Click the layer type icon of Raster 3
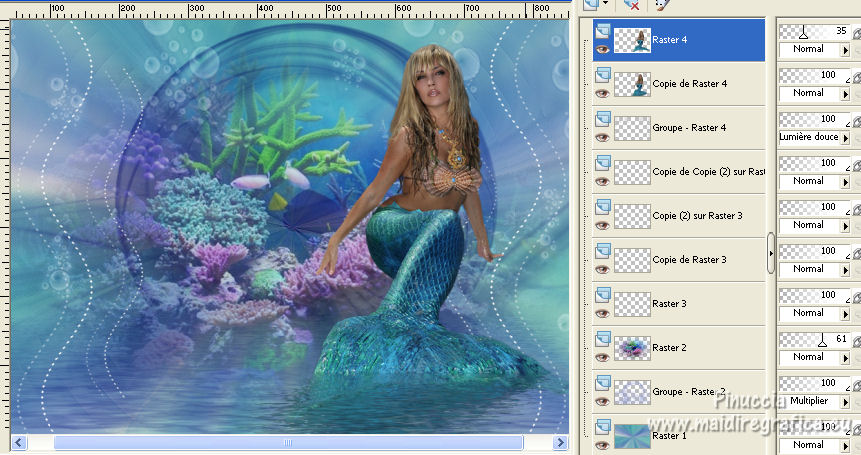861x455 pixels. pos(602,294)
